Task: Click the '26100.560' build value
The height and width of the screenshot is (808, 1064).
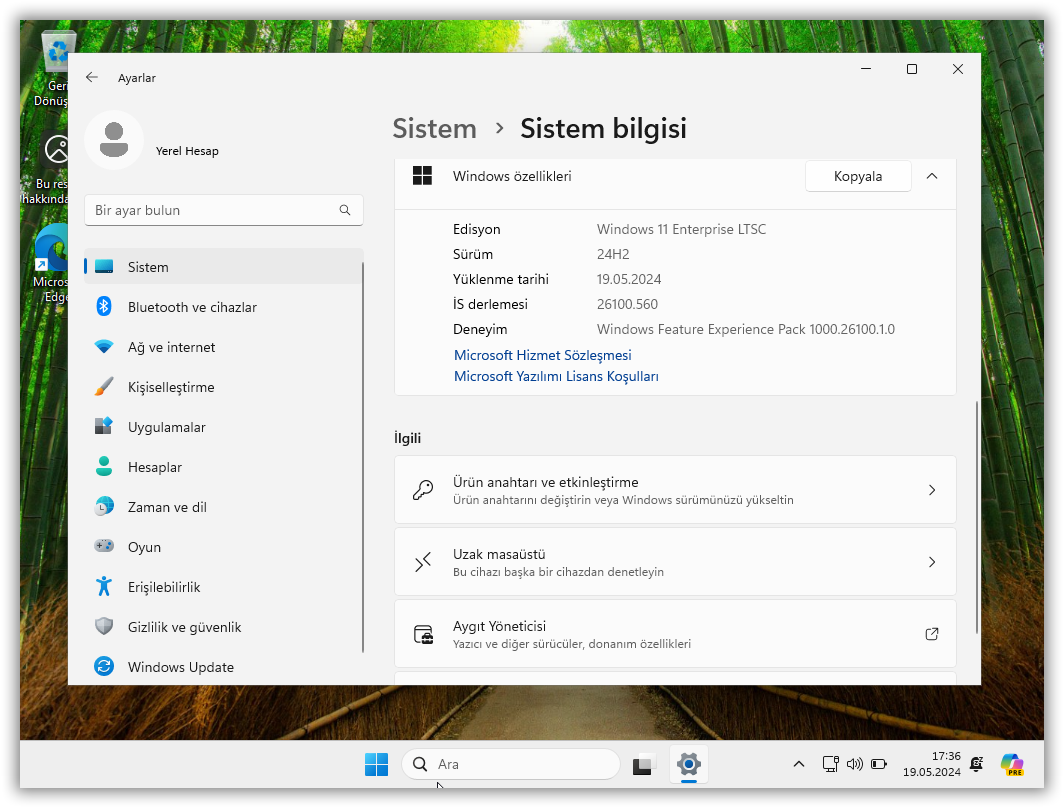Action: 627,304
